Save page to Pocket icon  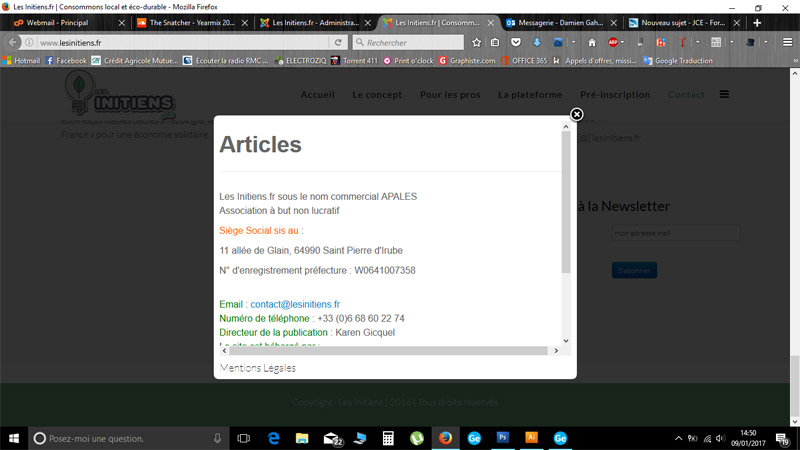[x=516, y=42]
